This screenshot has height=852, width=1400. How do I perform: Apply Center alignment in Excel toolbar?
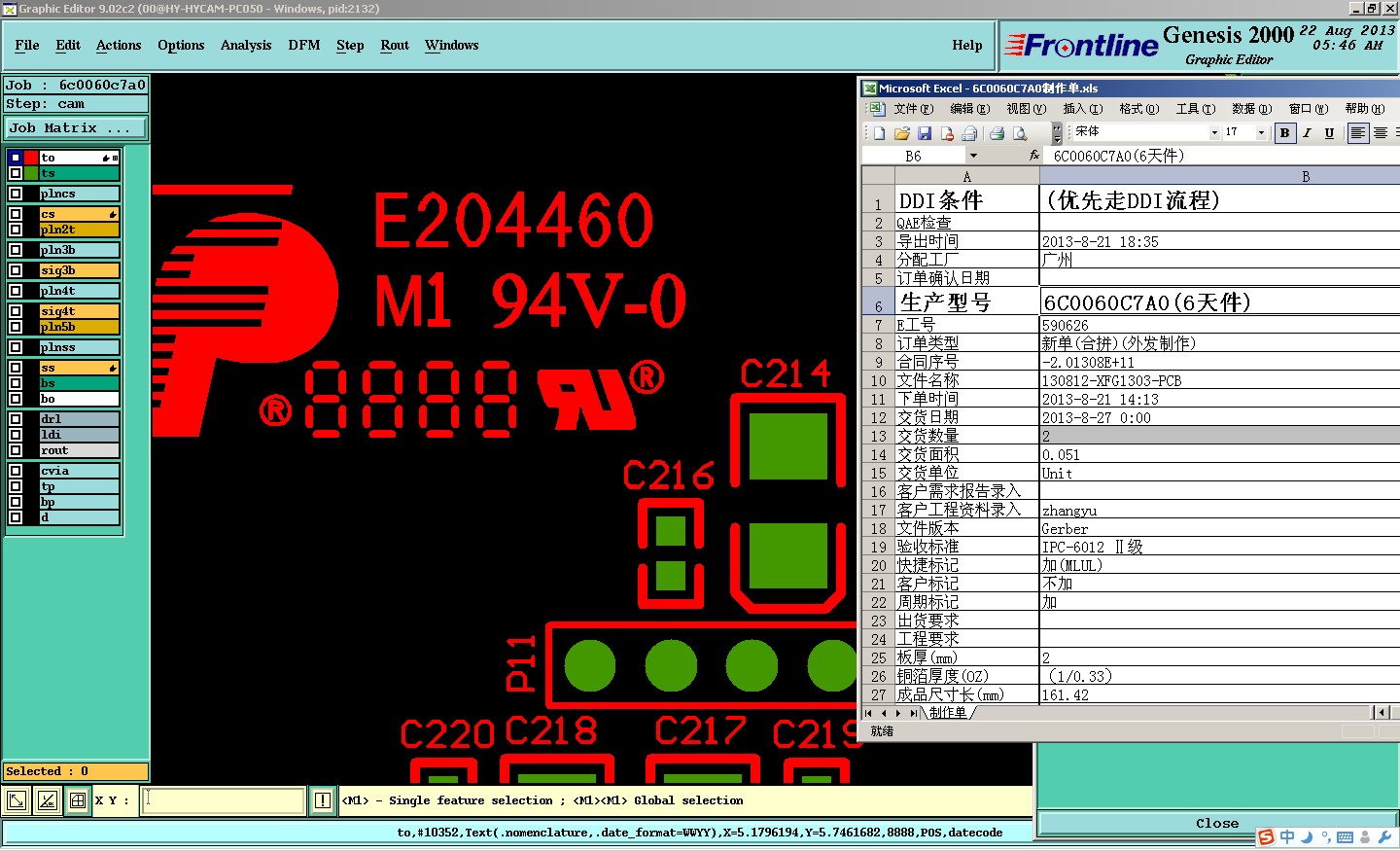[1380, 133]
